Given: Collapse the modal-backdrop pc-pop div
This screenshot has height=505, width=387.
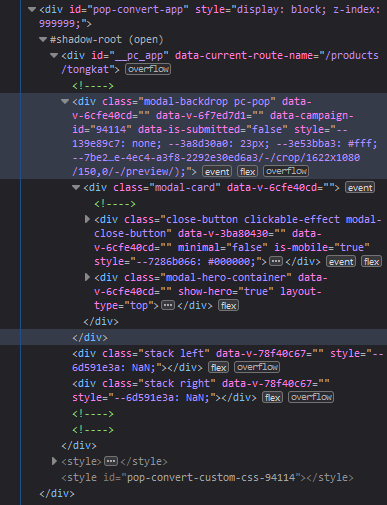Looking at the screenshot, I should 65,101.
